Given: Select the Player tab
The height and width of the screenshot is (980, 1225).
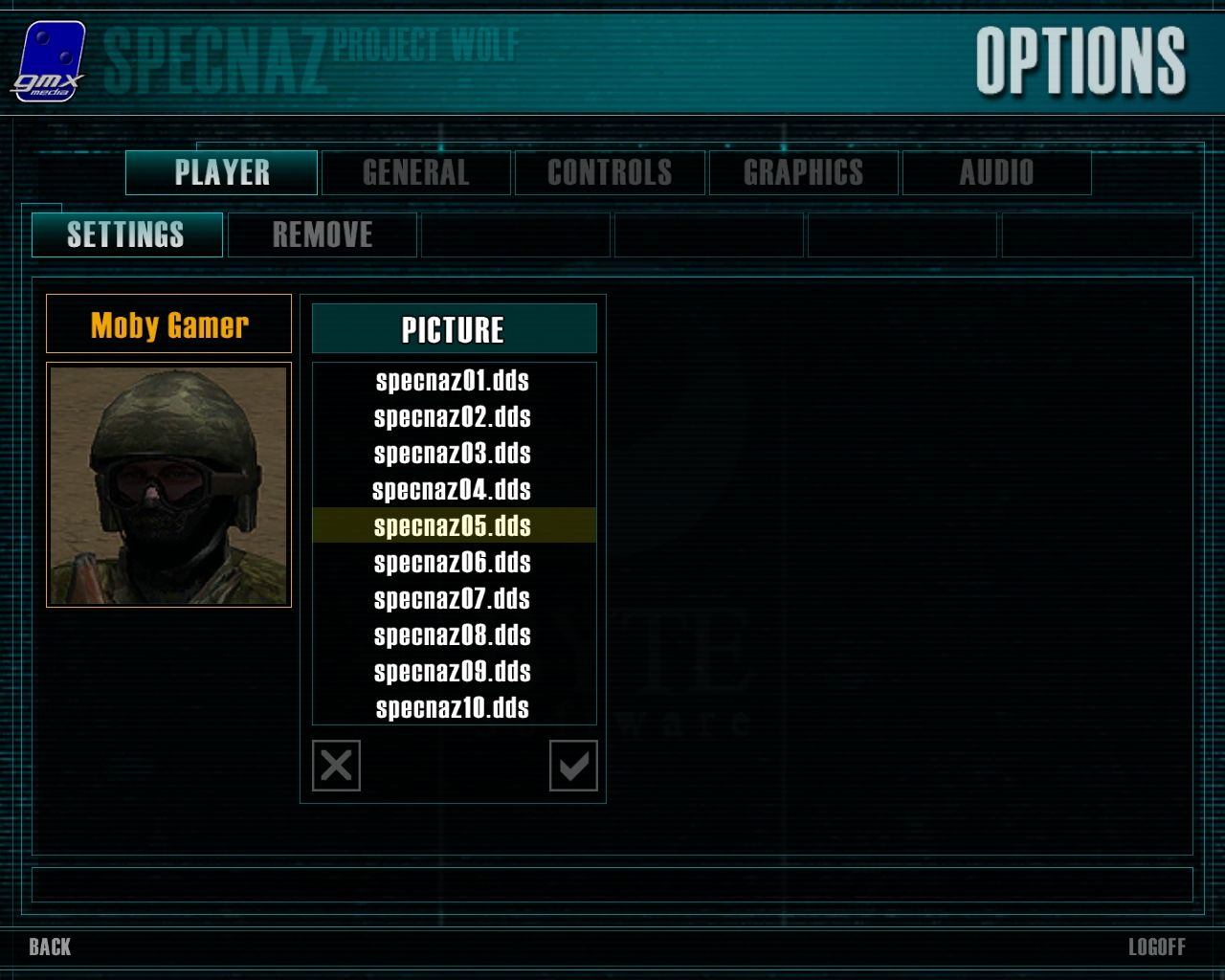Looking at the screenshot, I should [222, 172].
